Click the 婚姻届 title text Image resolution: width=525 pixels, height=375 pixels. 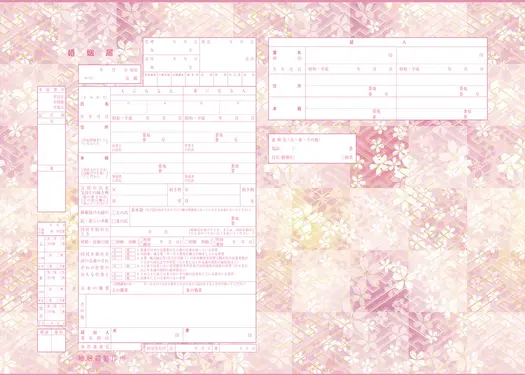click(91, 53)
